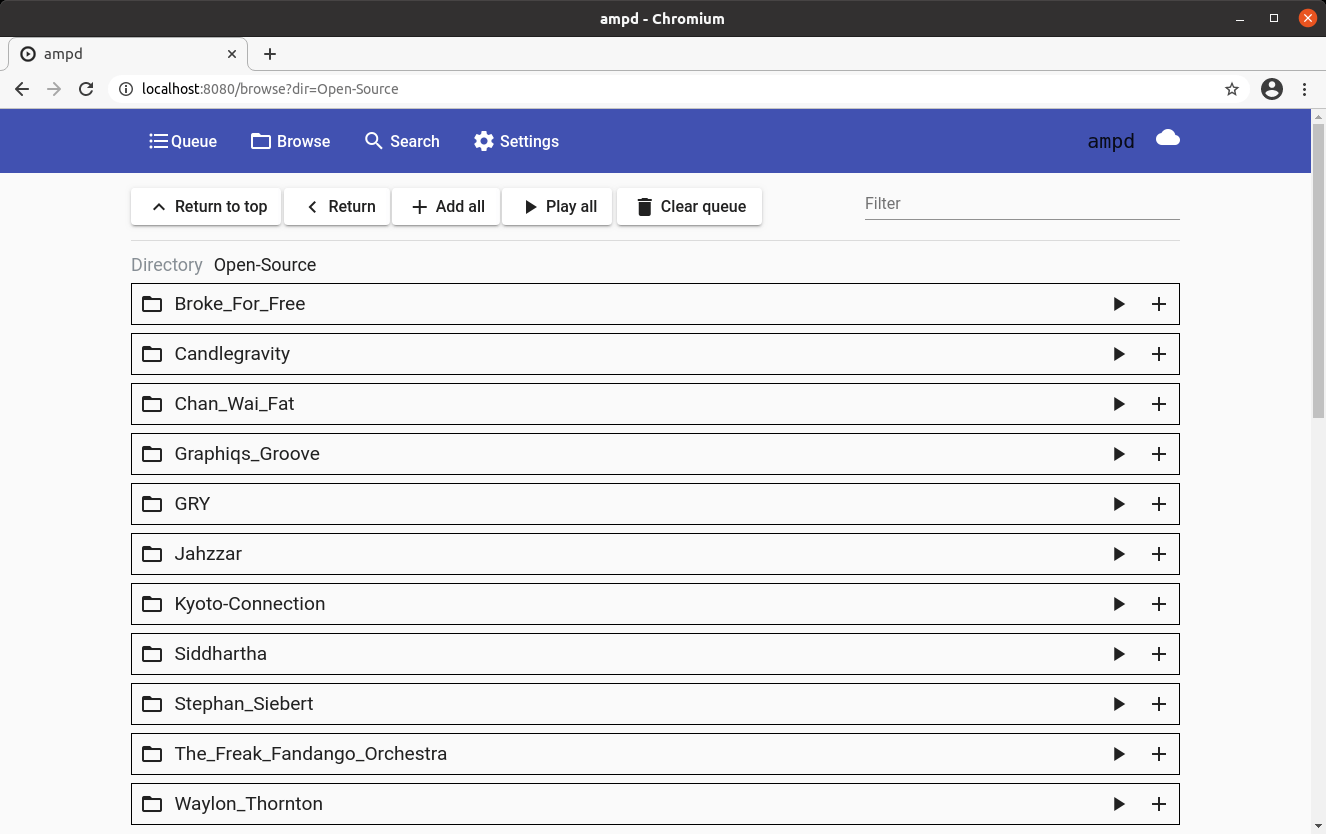Play the GRY folder
This screenshot has height=834, width=1326.
click(x=1119, y=504)
